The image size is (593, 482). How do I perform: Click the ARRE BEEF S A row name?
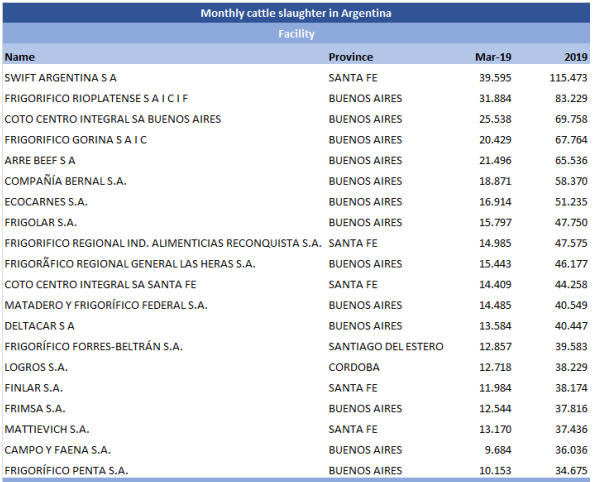40,160
